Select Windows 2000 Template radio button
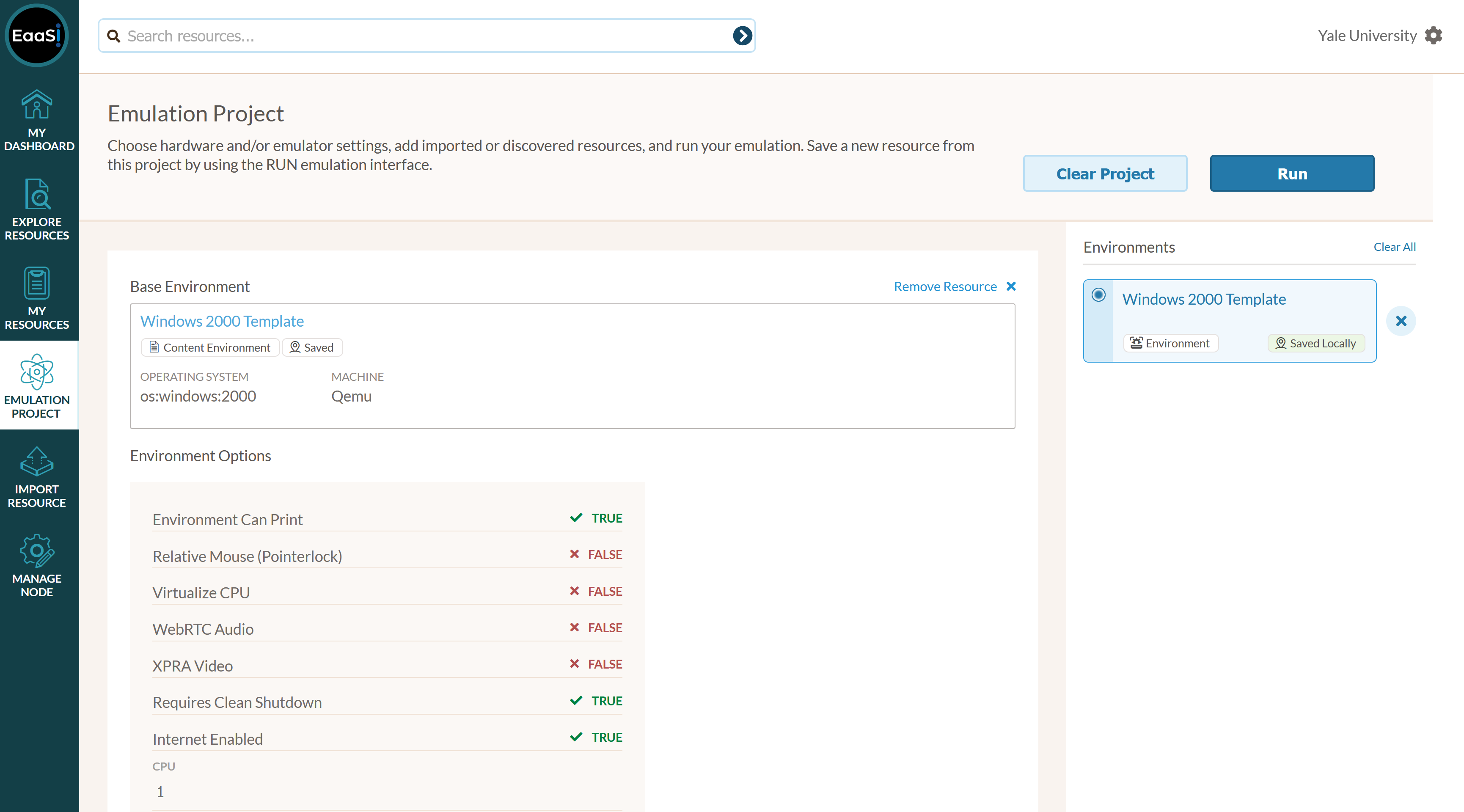1464x812 pixels. [1098, 295]
